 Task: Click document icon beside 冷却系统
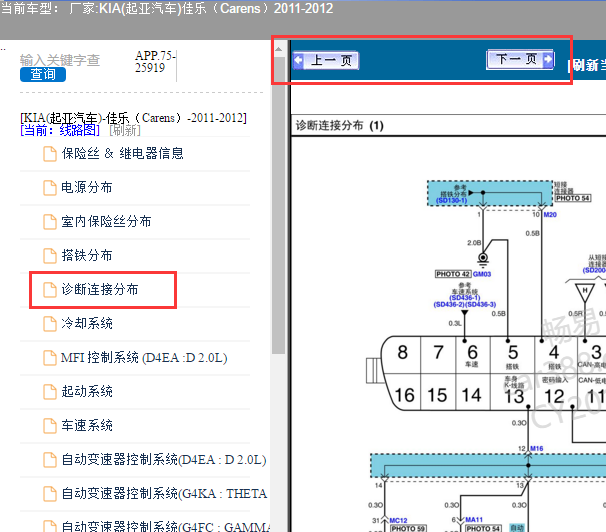pyautogui.click(x=49, y=324)
